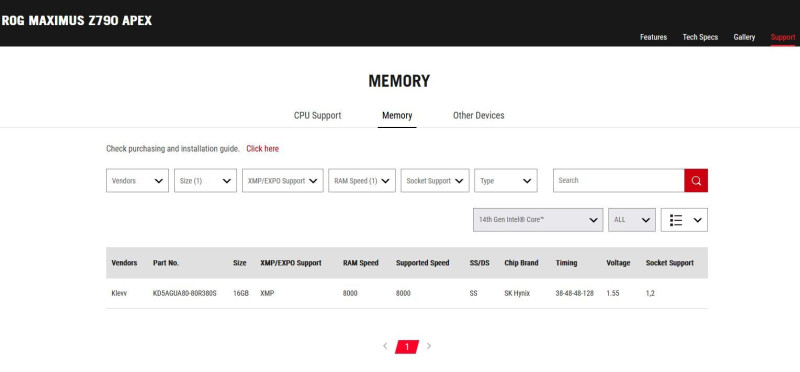Open the list view layout selector

pyautogui.click(x=684, y=220)
